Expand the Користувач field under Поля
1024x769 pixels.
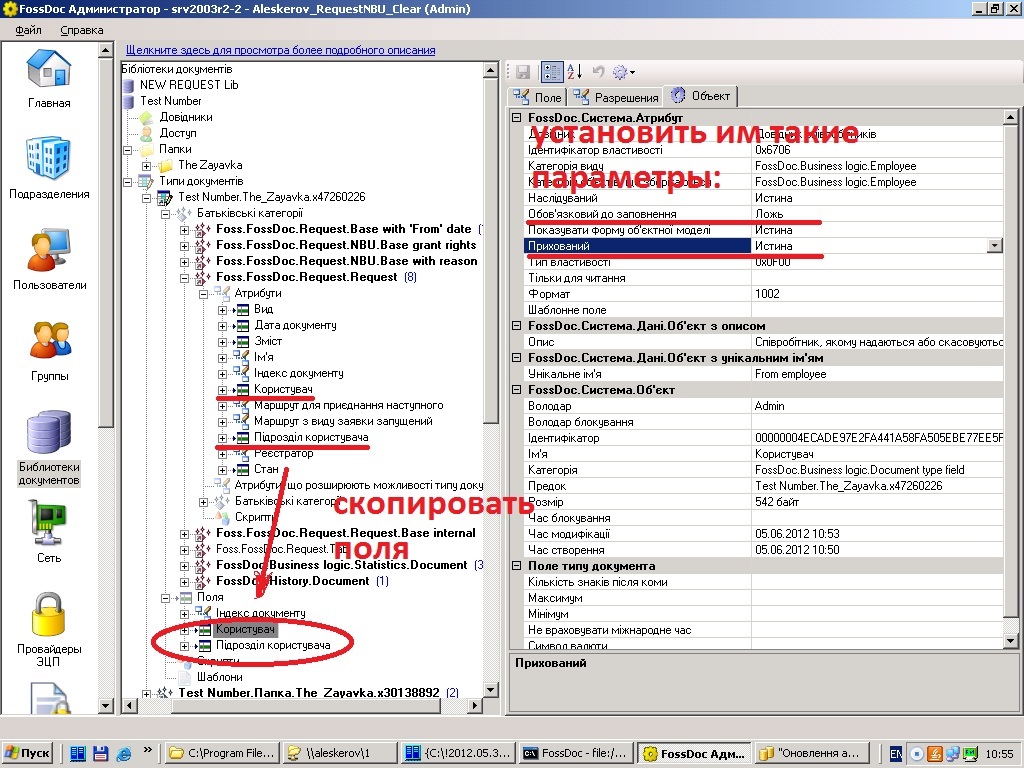[x=185, y=630]
